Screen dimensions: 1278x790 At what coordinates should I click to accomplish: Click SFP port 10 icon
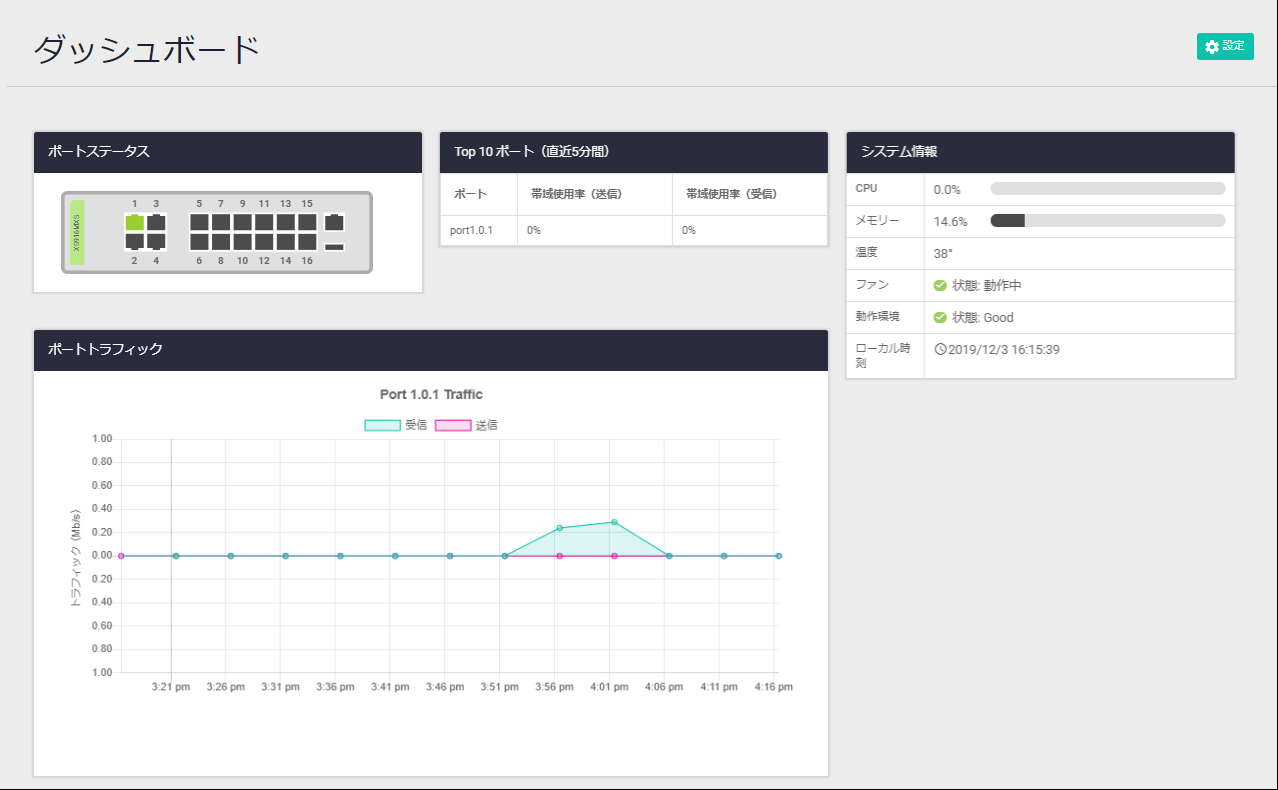242,241
